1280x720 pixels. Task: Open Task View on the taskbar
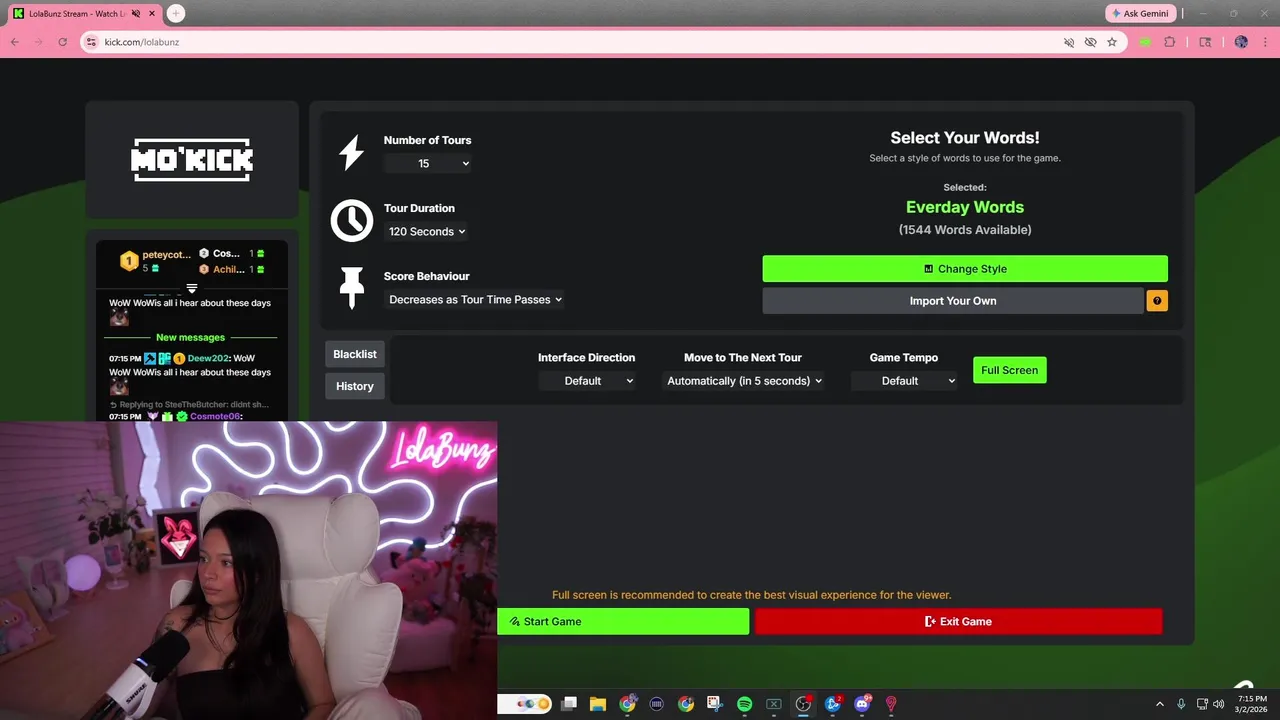(569, 704)
